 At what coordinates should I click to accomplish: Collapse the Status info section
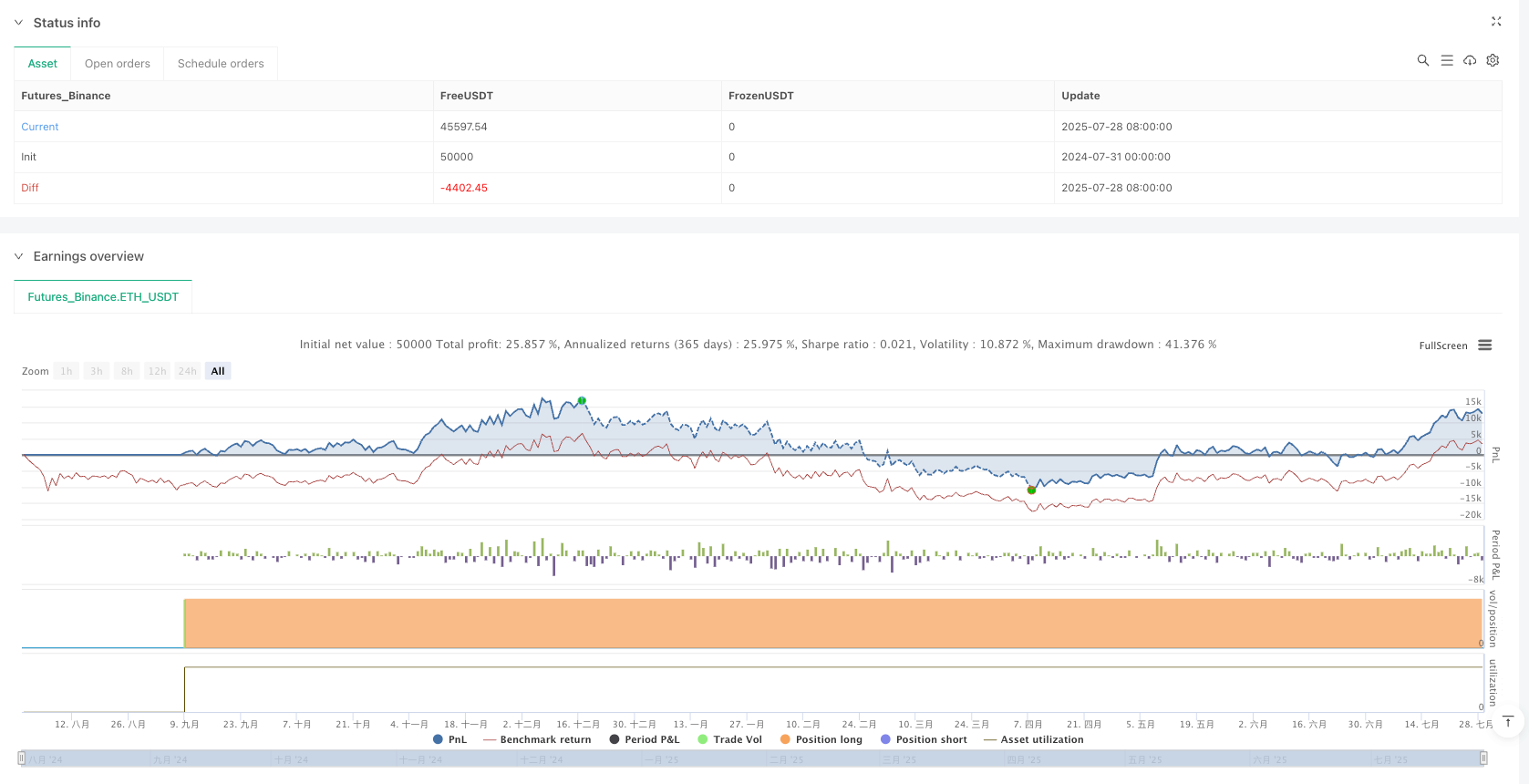[x=18, y=23]
